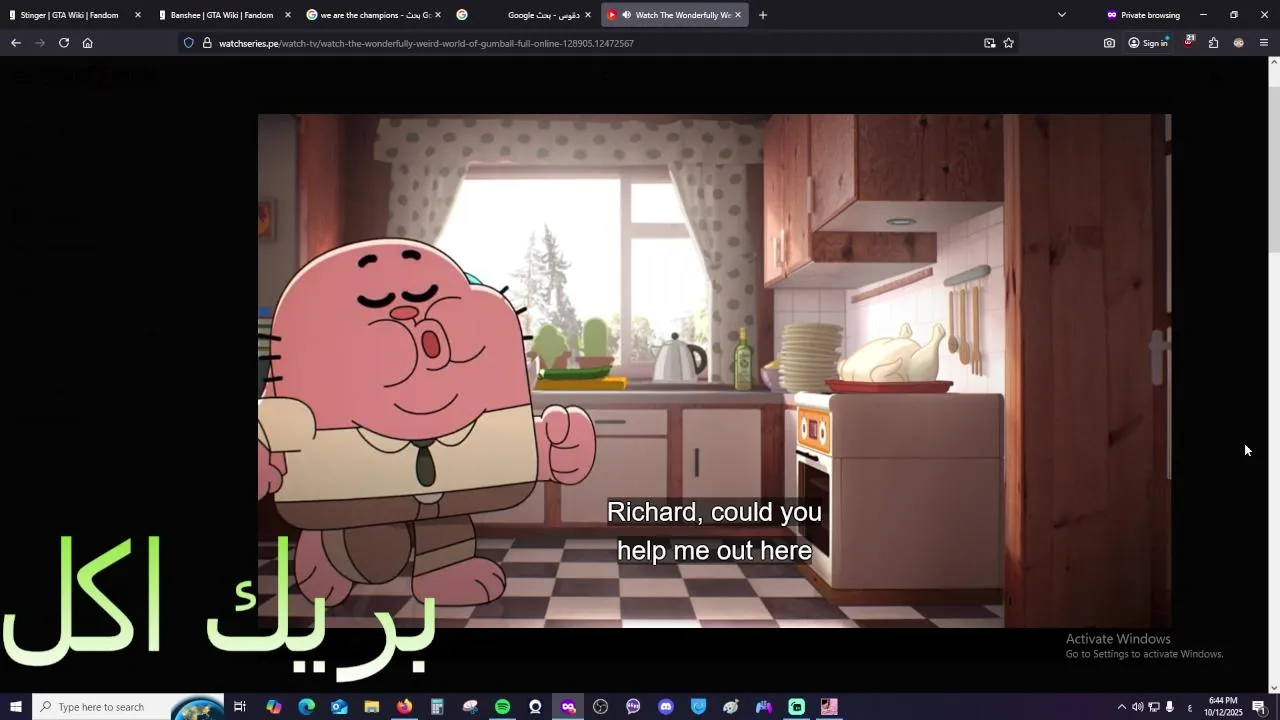
Task: Open Spotify from taskbar
Action: (503, 707)
